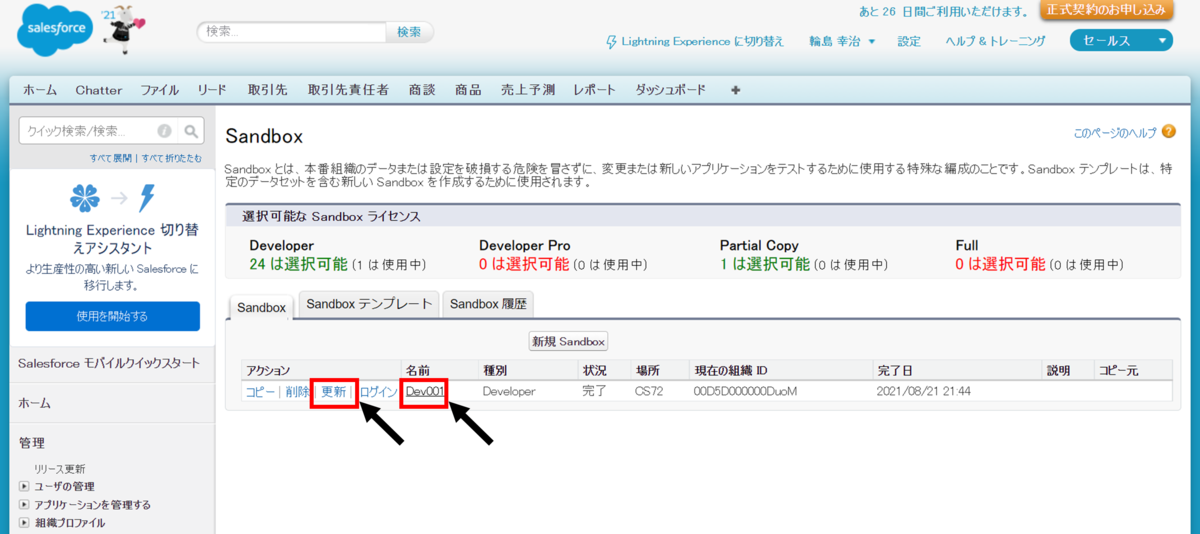Open the レポート tab
1200x534 pixels.
tap(595, 90)
